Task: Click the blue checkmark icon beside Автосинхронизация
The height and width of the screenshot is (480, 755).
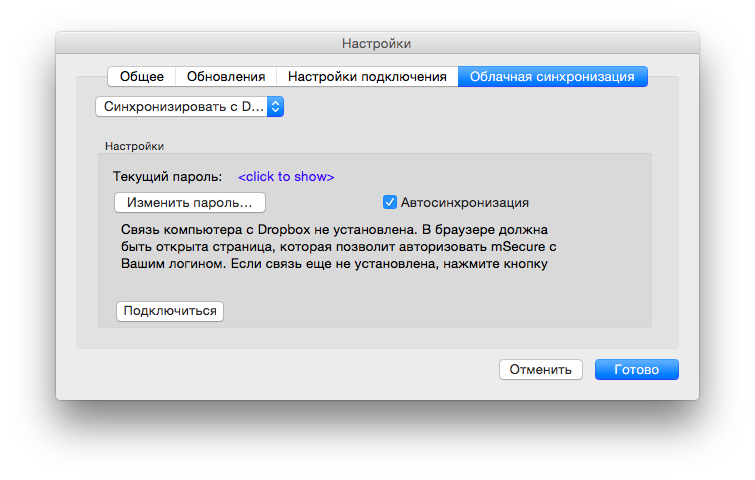Action: (x=391, y=202)
